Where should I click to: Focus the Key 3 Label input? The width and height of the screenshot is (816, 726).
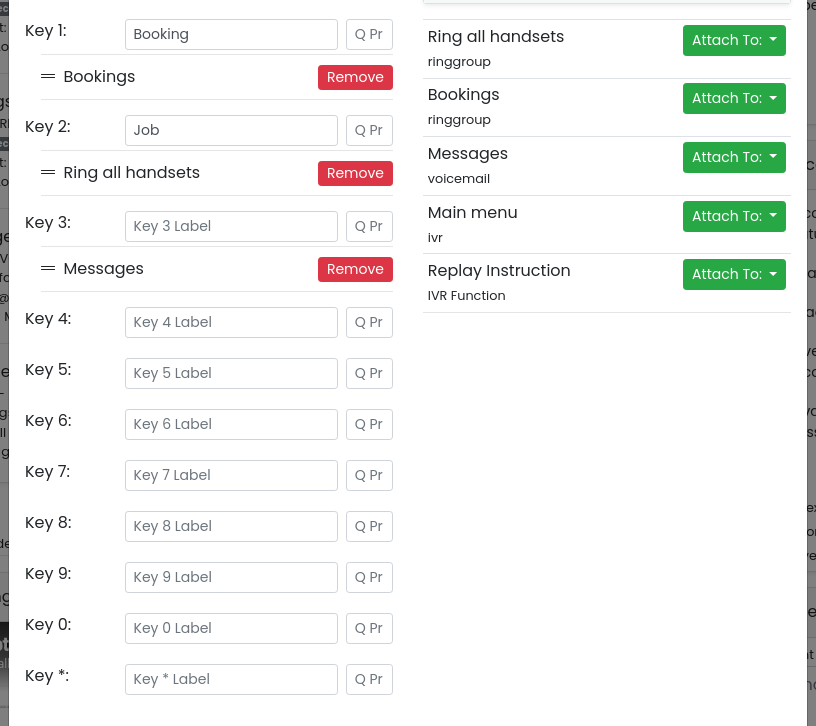point(231,226)
